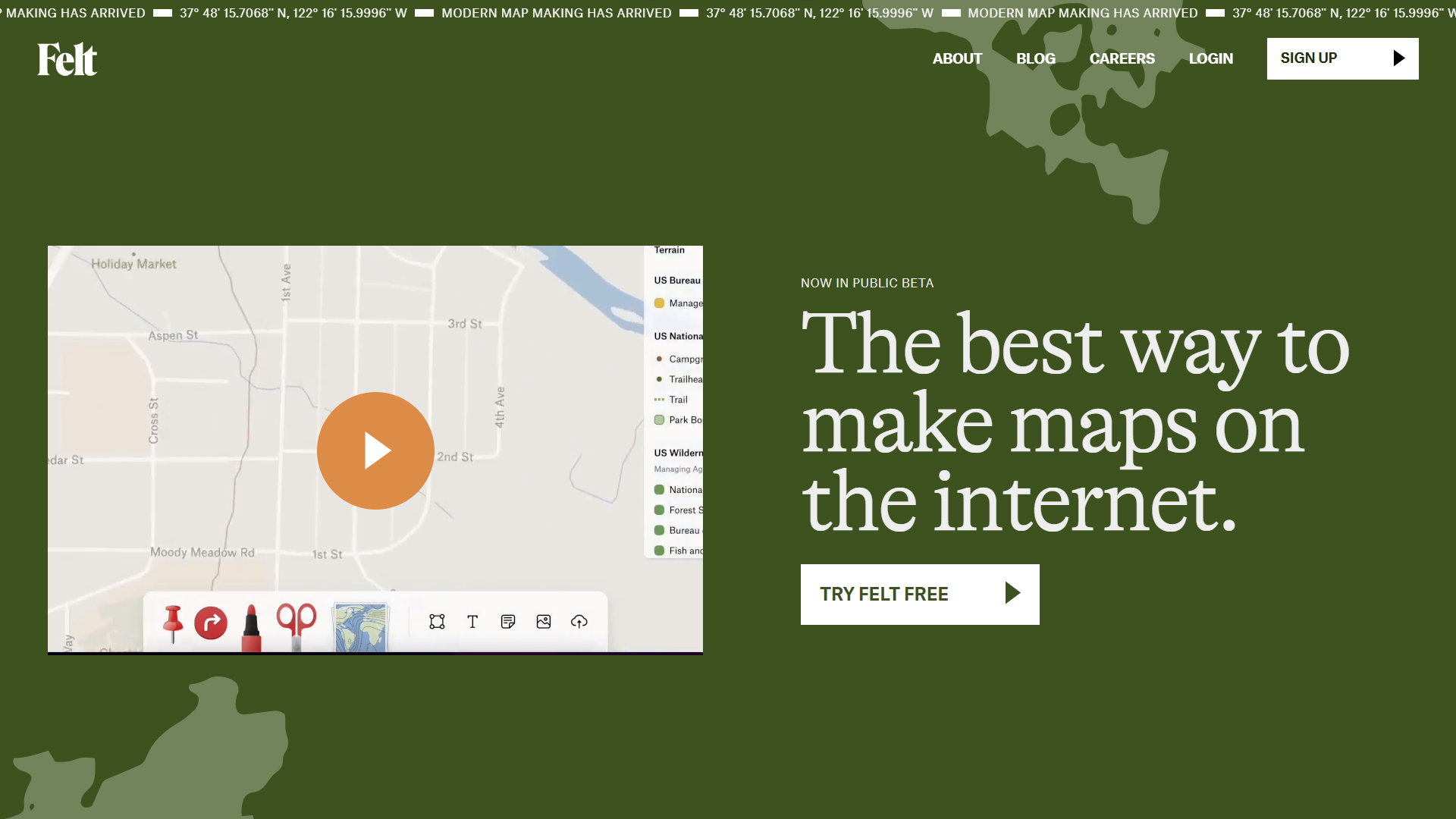Click the green Bureau legend swatch
The width and height of the screenshot is (1456, 819).
[659, 531]
